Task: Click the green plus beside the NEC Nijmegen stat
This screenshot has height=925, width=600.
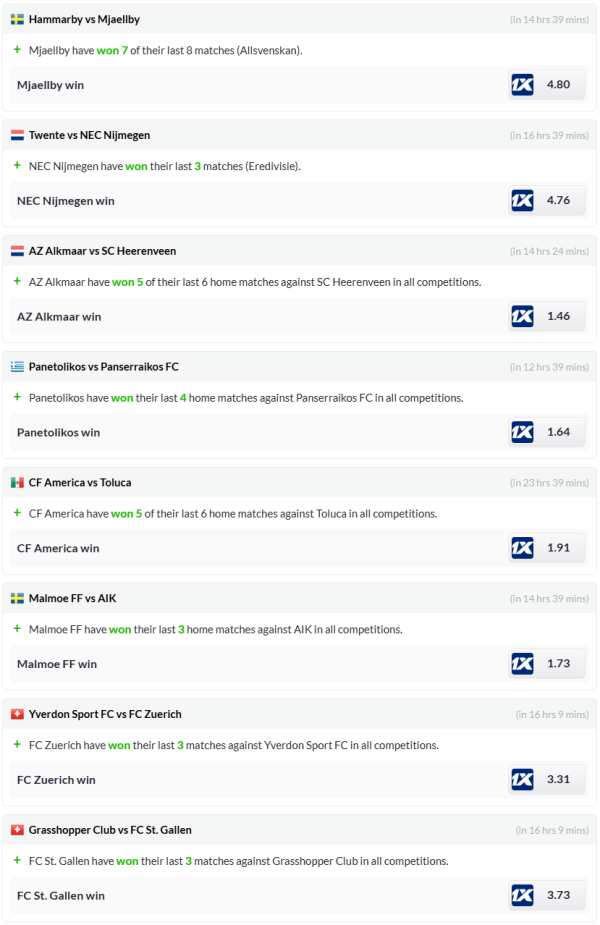Action: pyautogui.click(x=17, y=165)
